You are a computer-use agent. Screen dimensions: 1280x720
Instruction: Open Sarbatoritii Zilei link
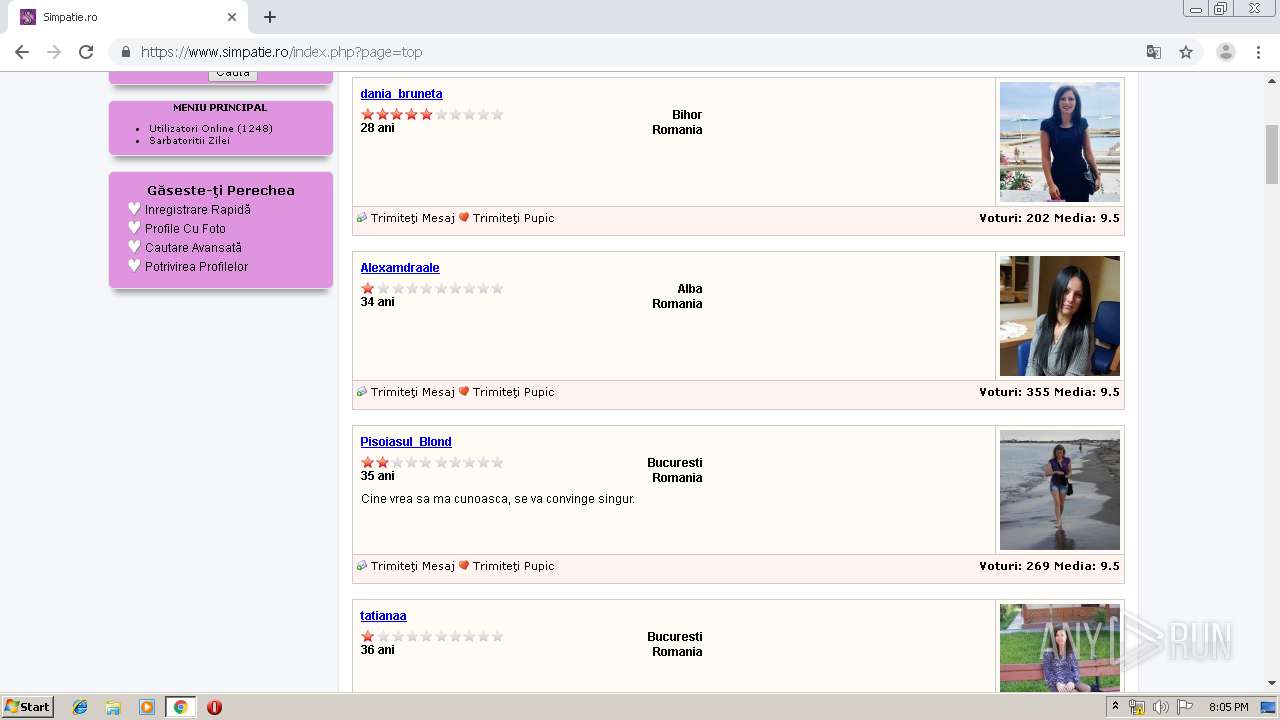point(189,140)
